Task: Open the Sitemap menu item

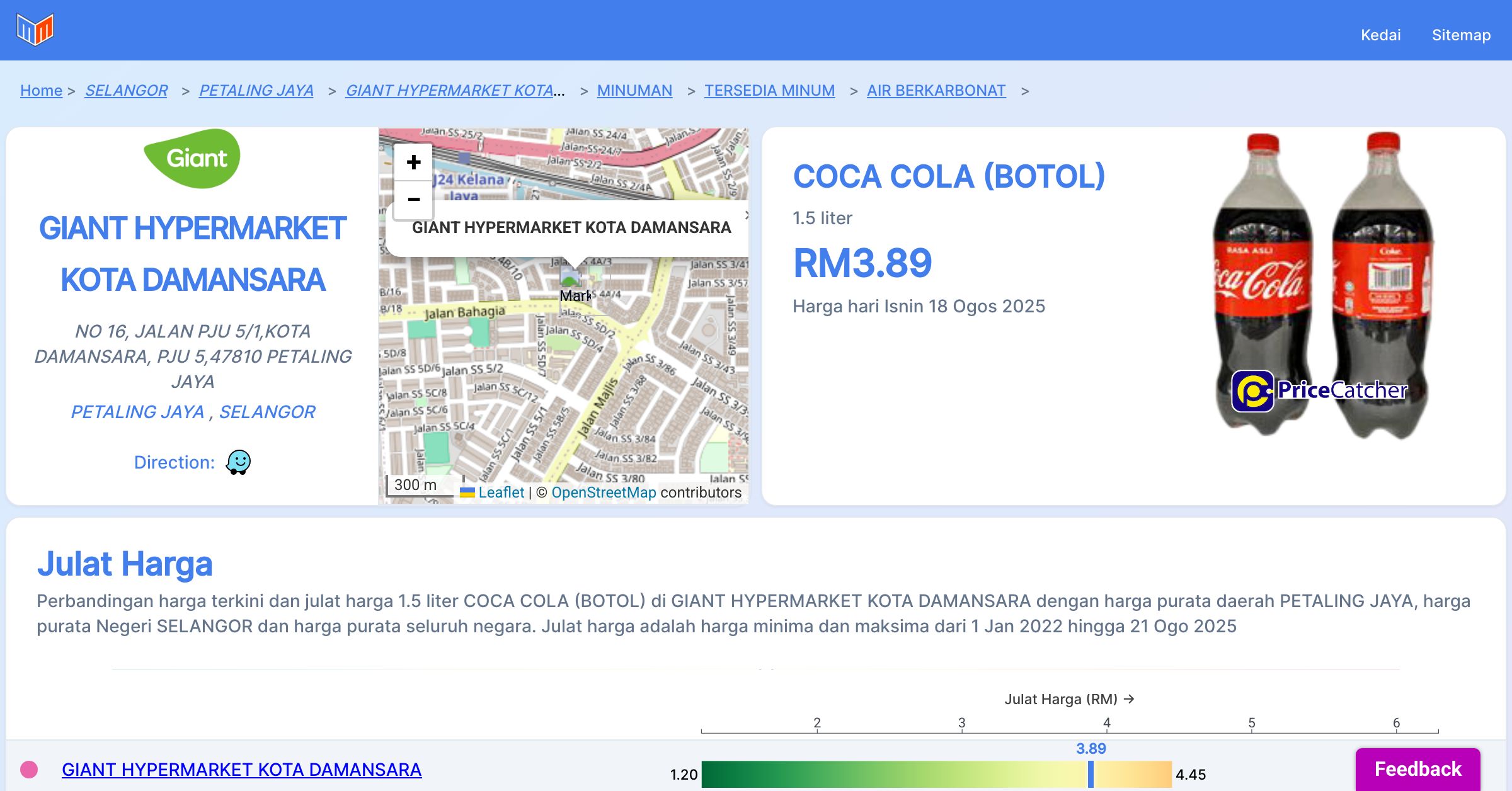Action: coord(1461,35)
